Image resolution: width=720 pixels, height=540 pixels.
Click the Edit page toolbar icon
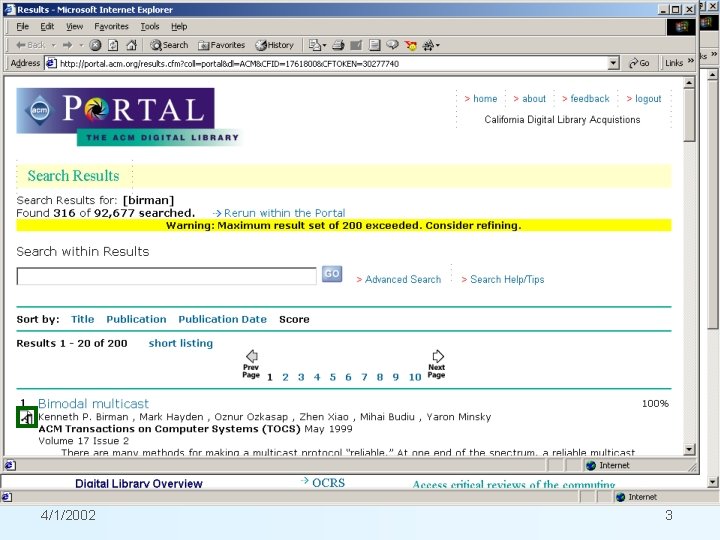pos(356,45)
